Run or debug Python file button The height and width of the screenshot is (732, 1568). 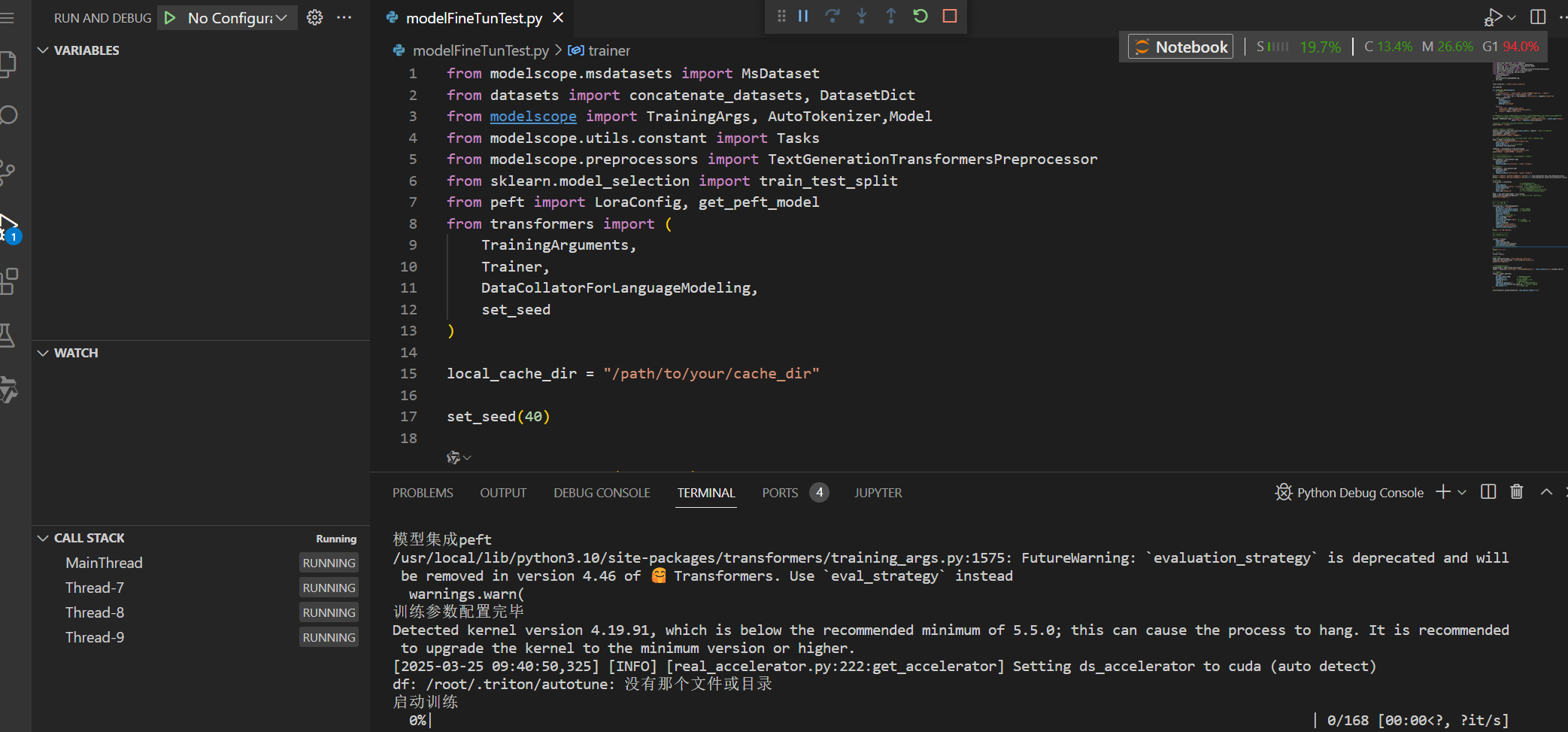(x=1493, y=17)
